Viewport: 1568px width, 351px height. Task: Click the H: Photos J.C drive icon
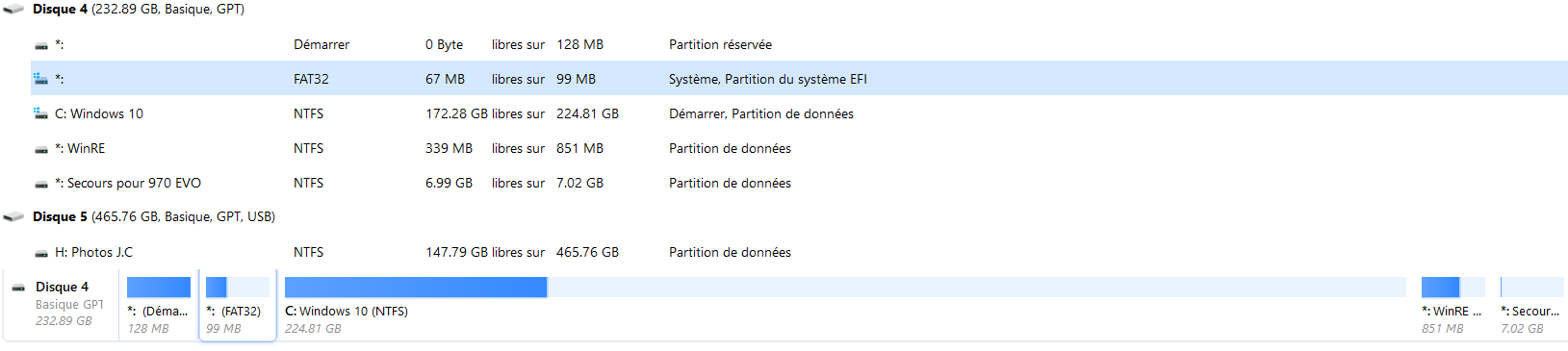tap(41, 253)
